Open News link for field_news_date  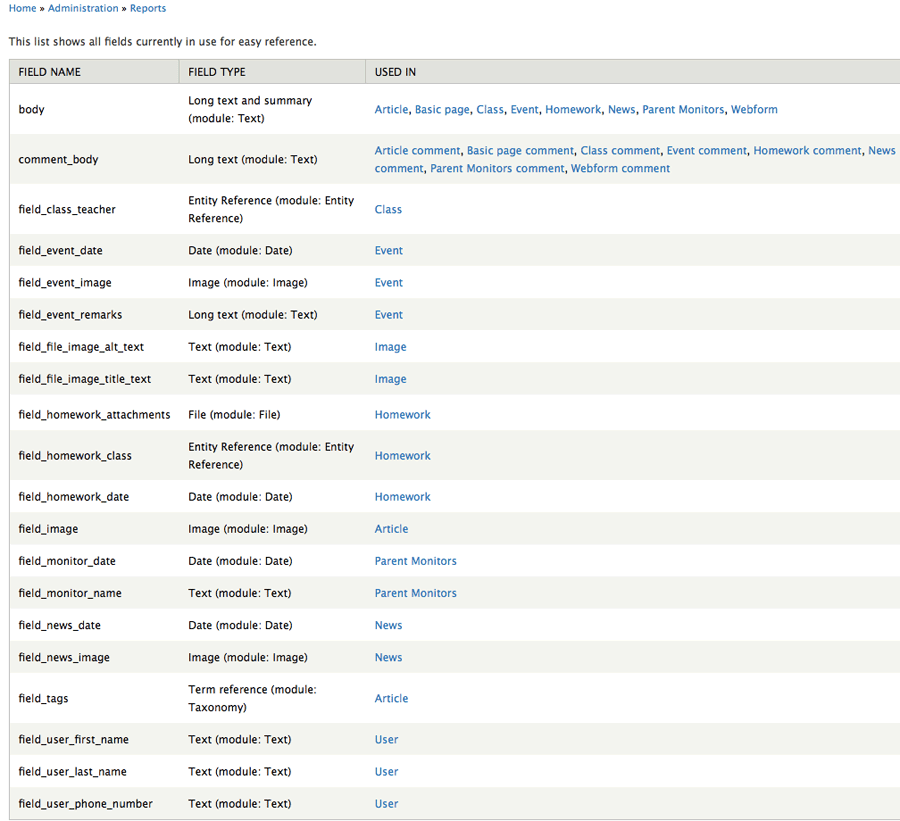[389, 625]
